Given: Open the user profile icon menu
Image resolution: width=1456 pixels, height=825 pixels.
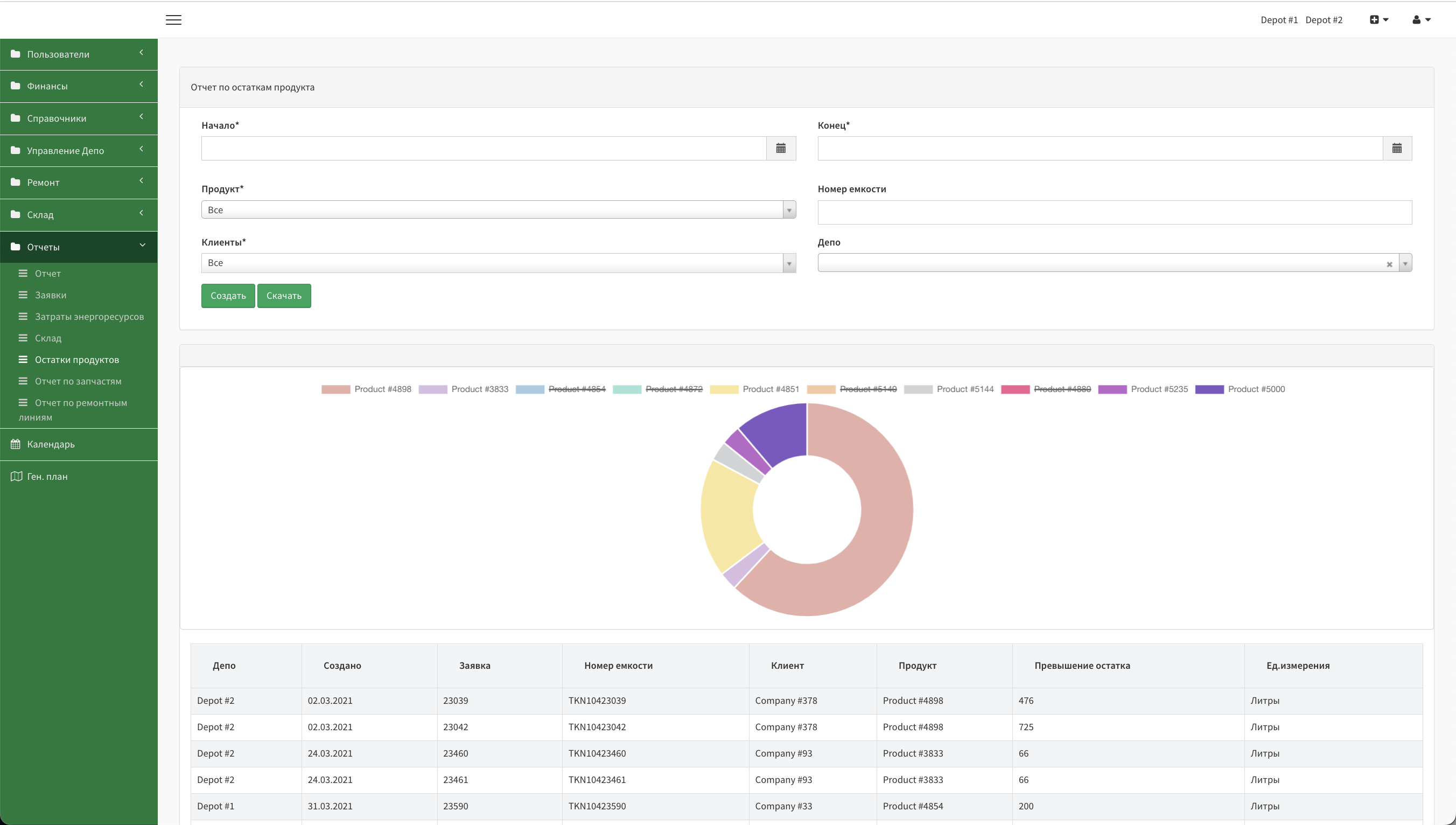Looking at the screenshot, I should click(x=1422, y=20).
